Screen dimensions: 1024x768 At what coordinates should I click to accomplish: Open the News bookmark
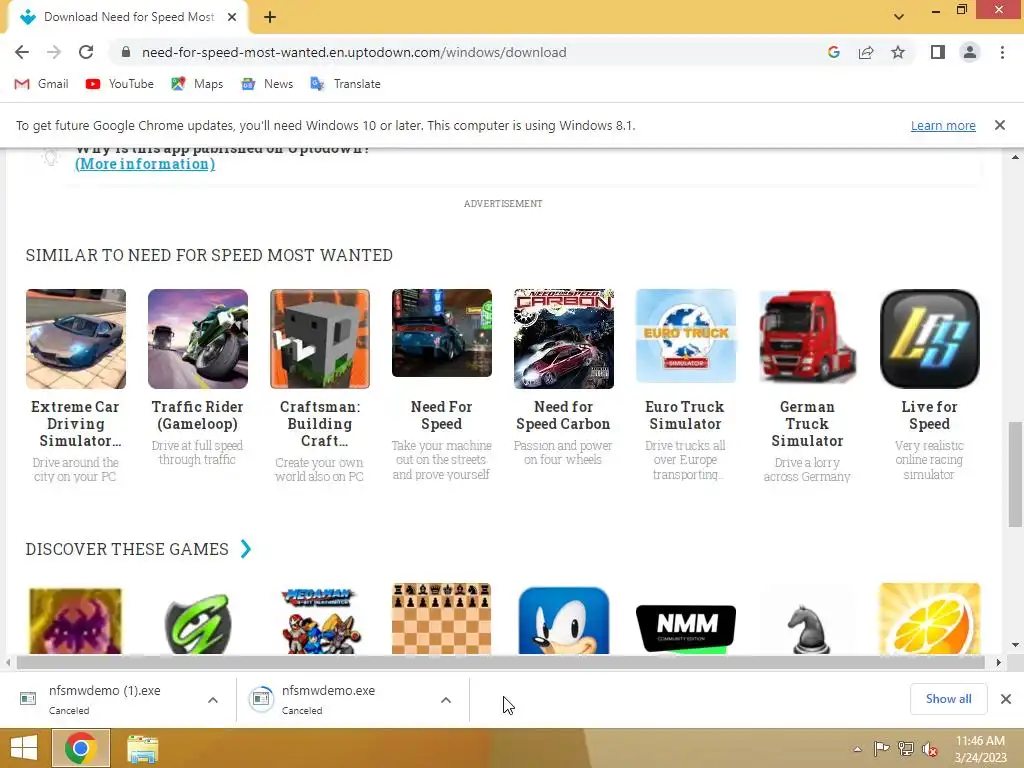(267, 84)
